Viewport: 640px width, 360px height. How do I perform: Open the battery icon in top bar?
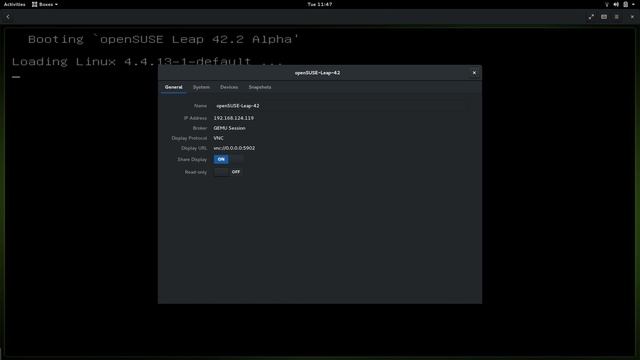tap(625, 4)
